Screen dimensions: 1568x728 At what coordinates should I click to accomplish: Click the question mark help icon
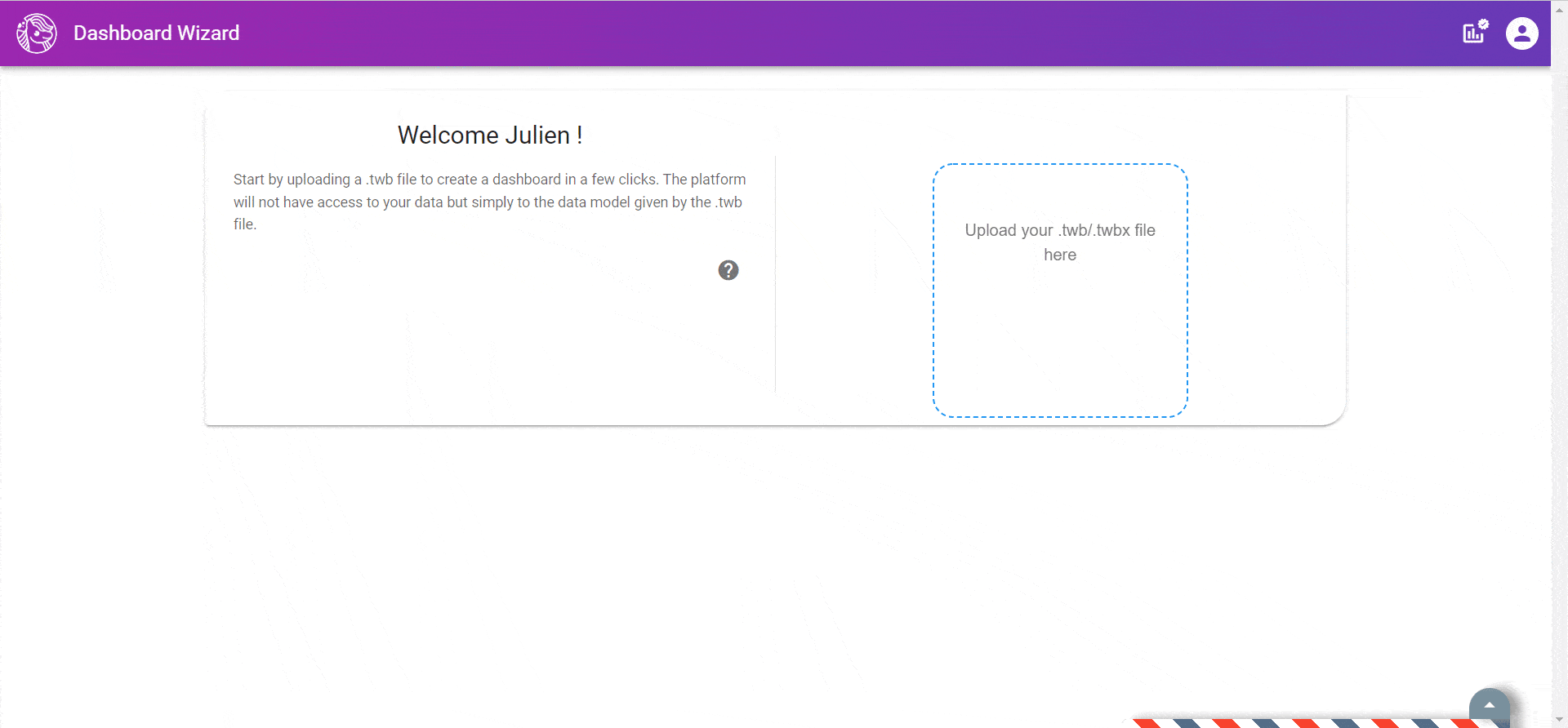pyautogui.click(x=728, y=270)
